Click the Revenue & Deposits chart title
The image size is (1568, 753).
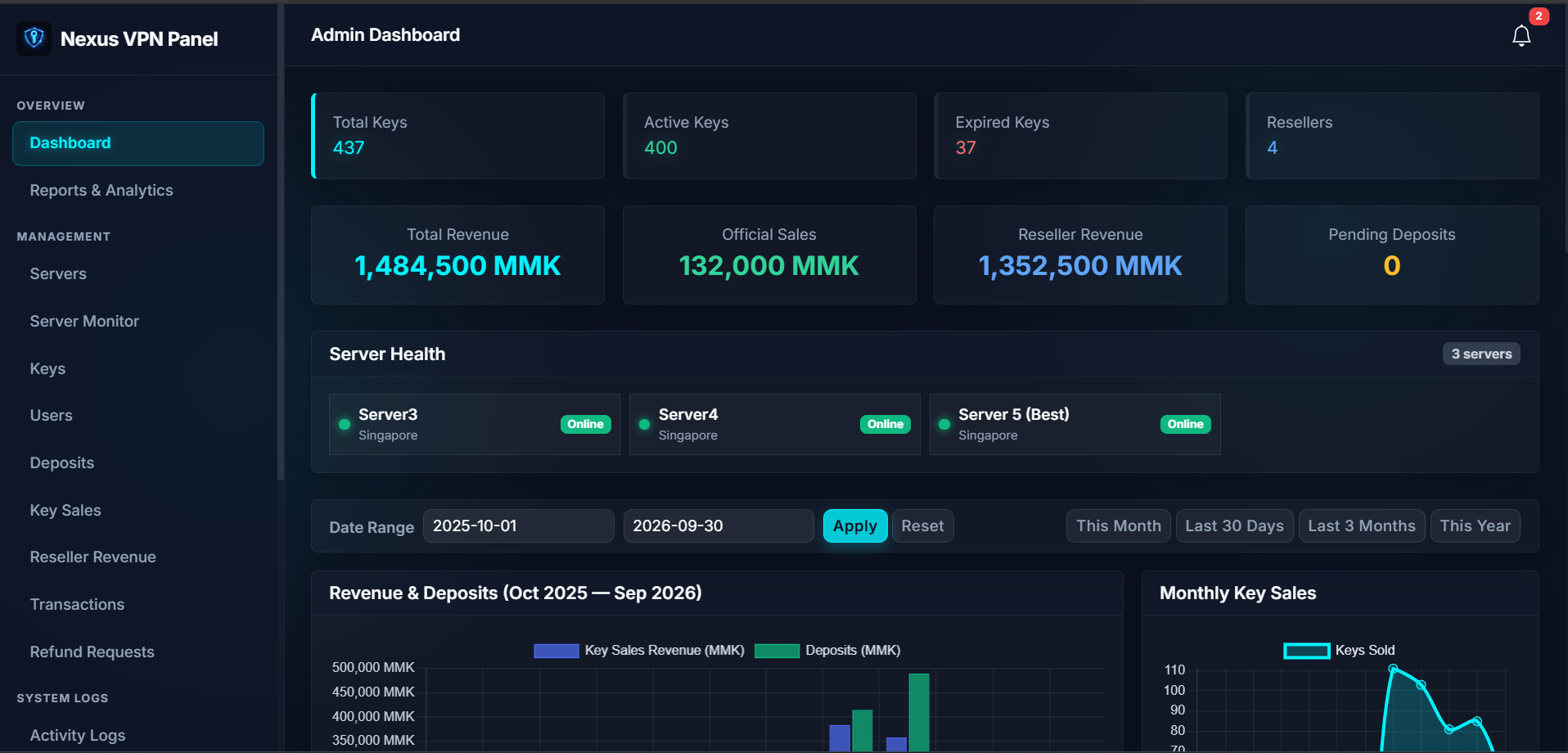tap(516, 593)
